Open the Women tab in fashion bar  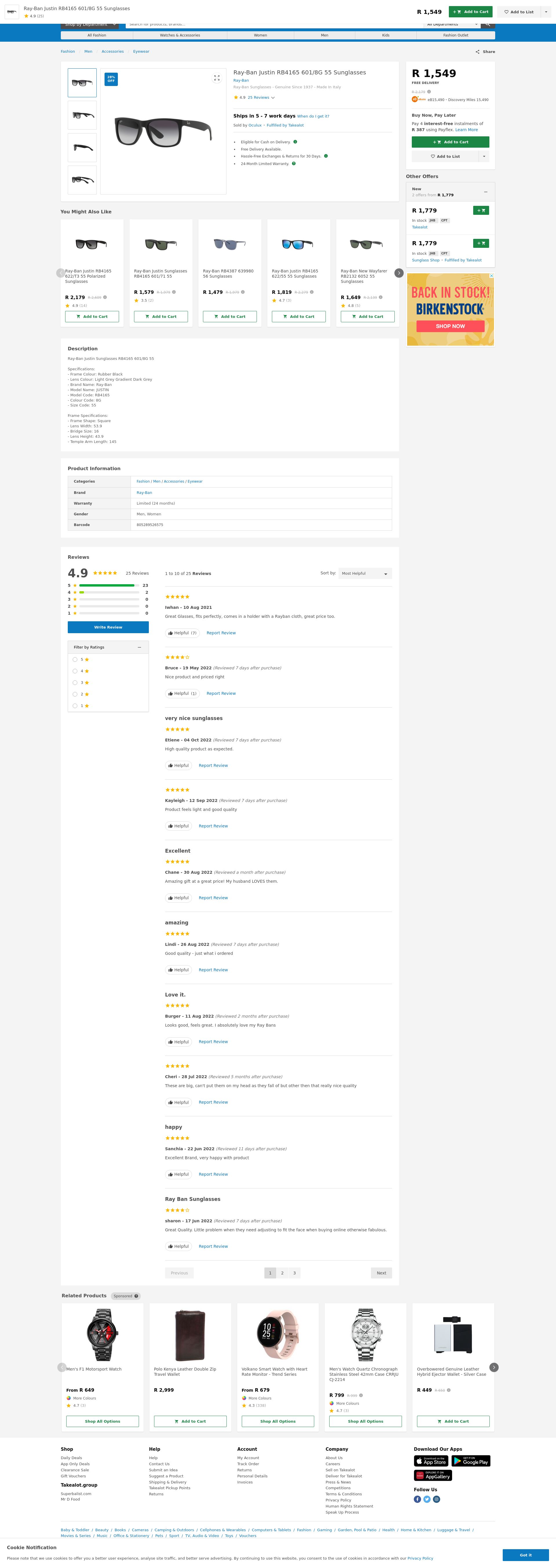(x=261, y=35)
